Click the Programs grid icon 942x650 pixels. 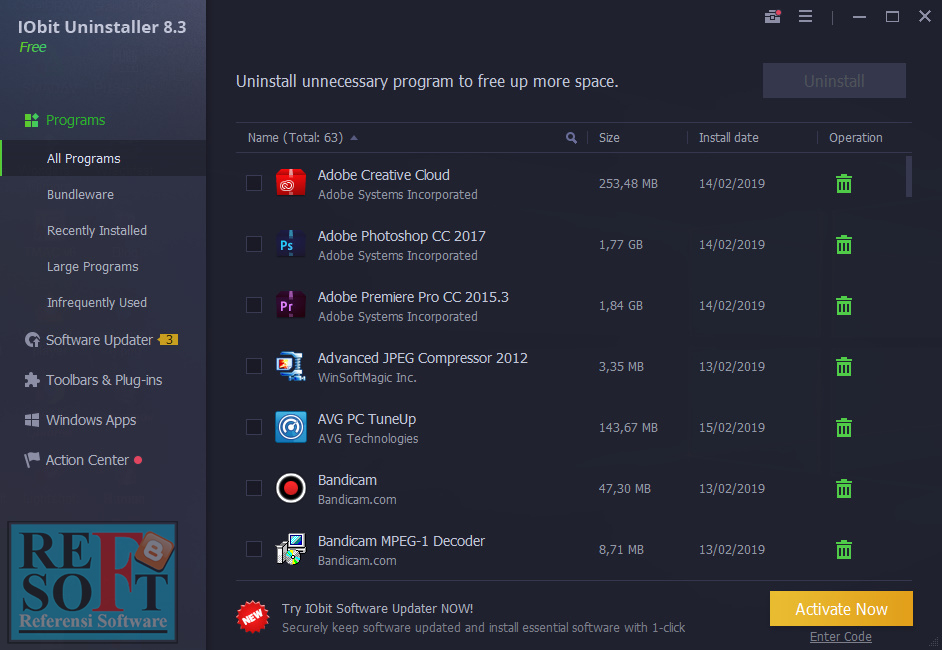coord(31,120)
